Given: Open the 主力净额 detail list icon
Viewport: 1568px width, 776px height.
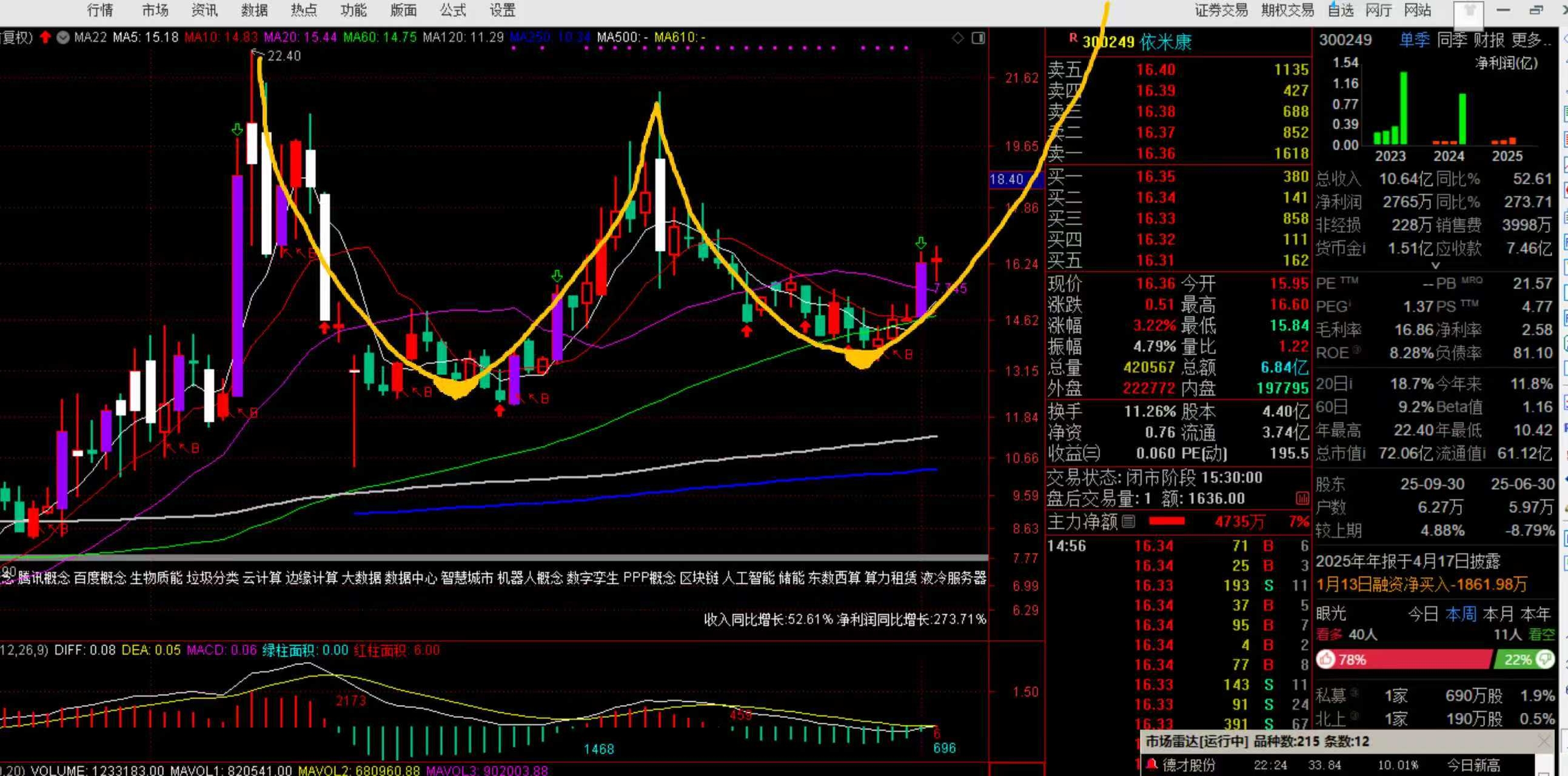Looking at the screenshot, I should tap(1128, 521).
